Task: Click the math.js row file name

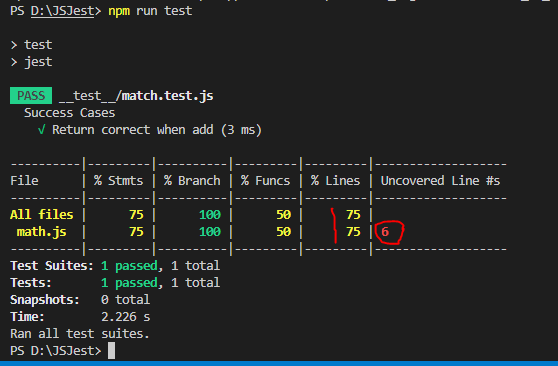Action: pos(41,232)
